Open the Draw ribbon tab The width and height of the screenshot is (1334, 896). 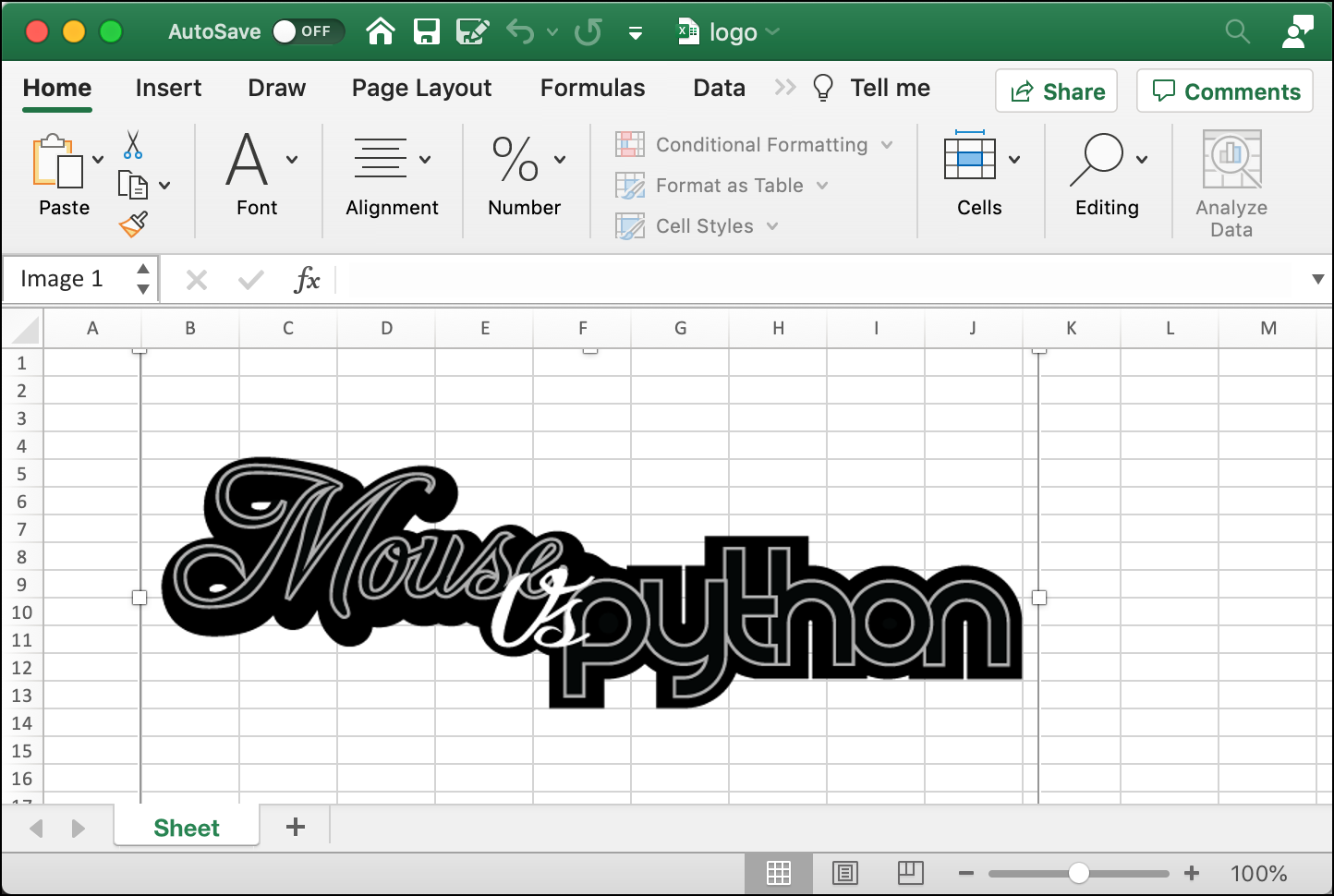point(277,88)
